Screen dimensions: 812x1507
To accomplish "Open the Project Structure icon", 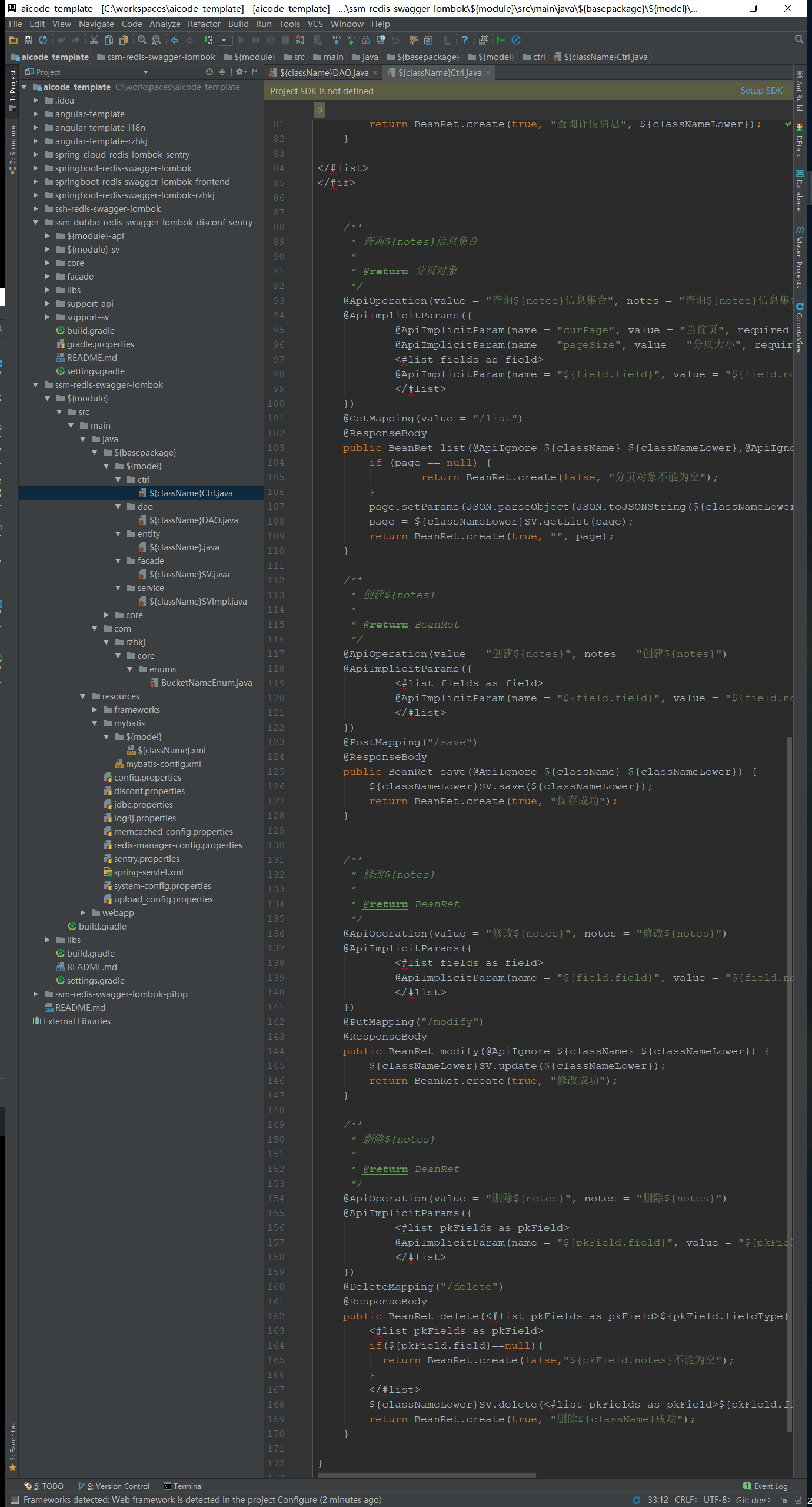I will pyautogui.click(x=428, y=40).
